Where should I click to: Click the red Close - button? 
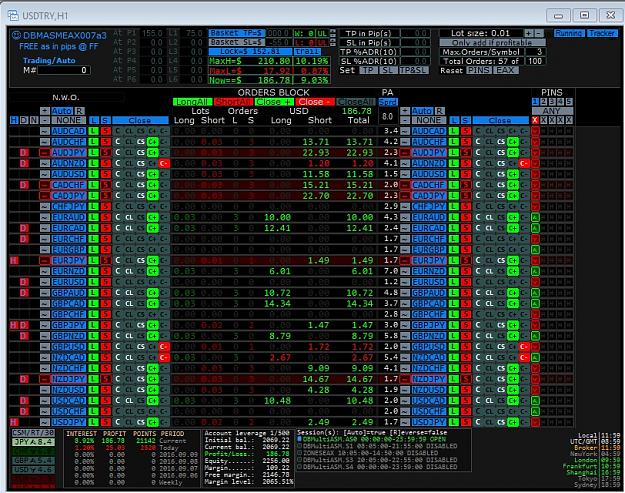[315, 102]
